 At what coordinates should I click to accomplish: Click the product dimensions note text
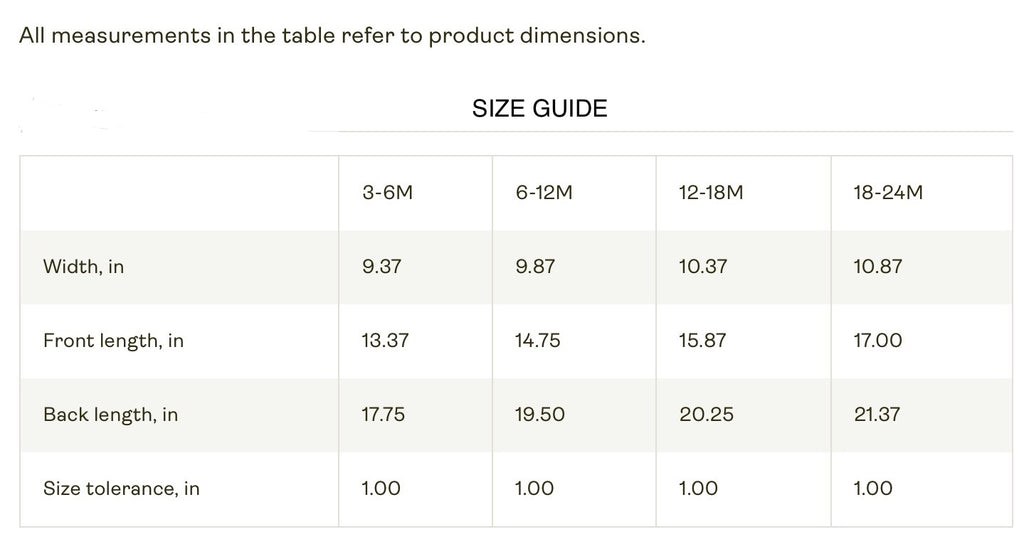coord(332,35)
